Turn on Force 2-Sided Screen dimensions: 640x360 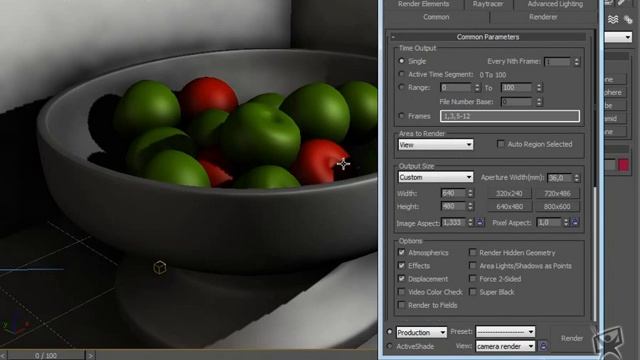[473, 279]
